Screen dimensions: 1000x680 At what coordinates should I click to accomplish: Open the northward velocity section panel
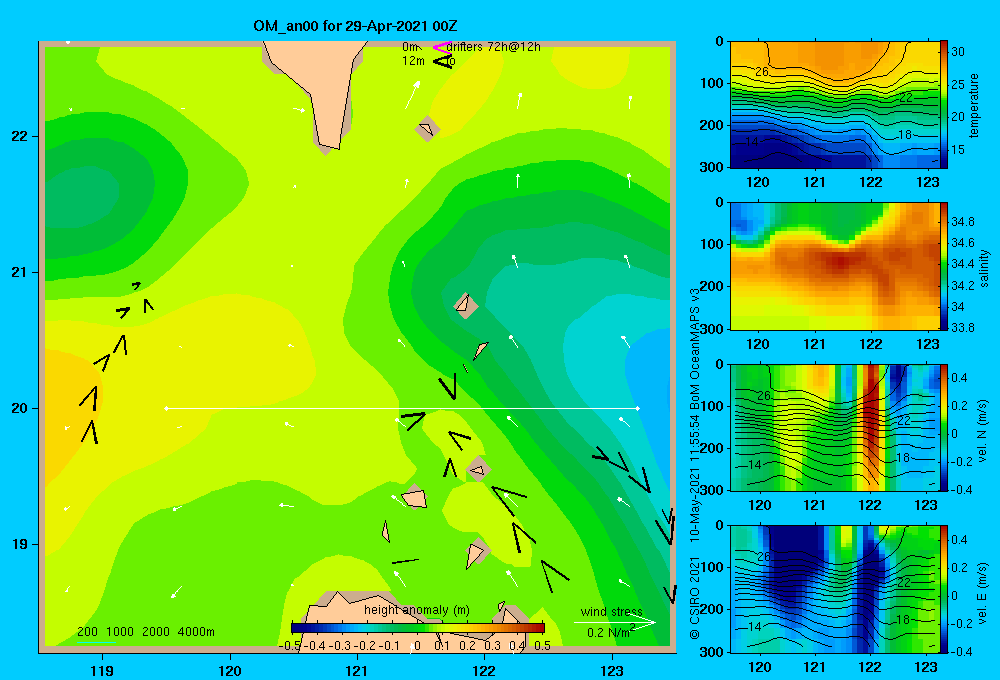tap(834, 427)
